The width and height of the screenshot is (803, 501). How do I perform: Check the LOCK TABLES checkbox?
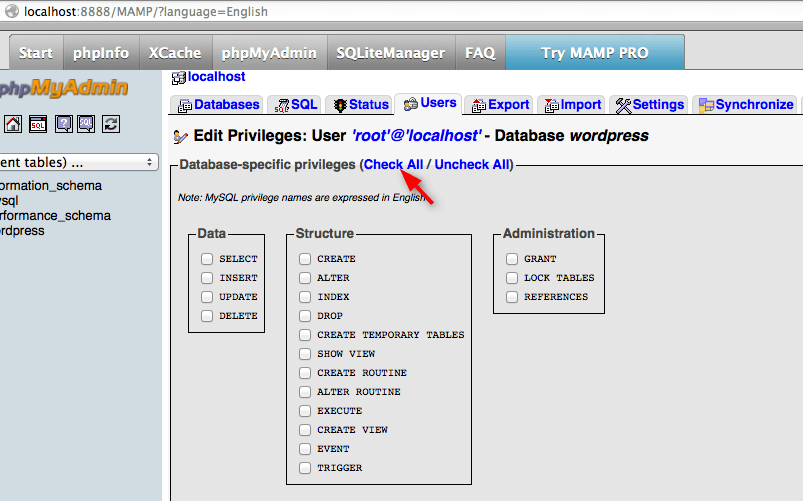tap(512, 278)
